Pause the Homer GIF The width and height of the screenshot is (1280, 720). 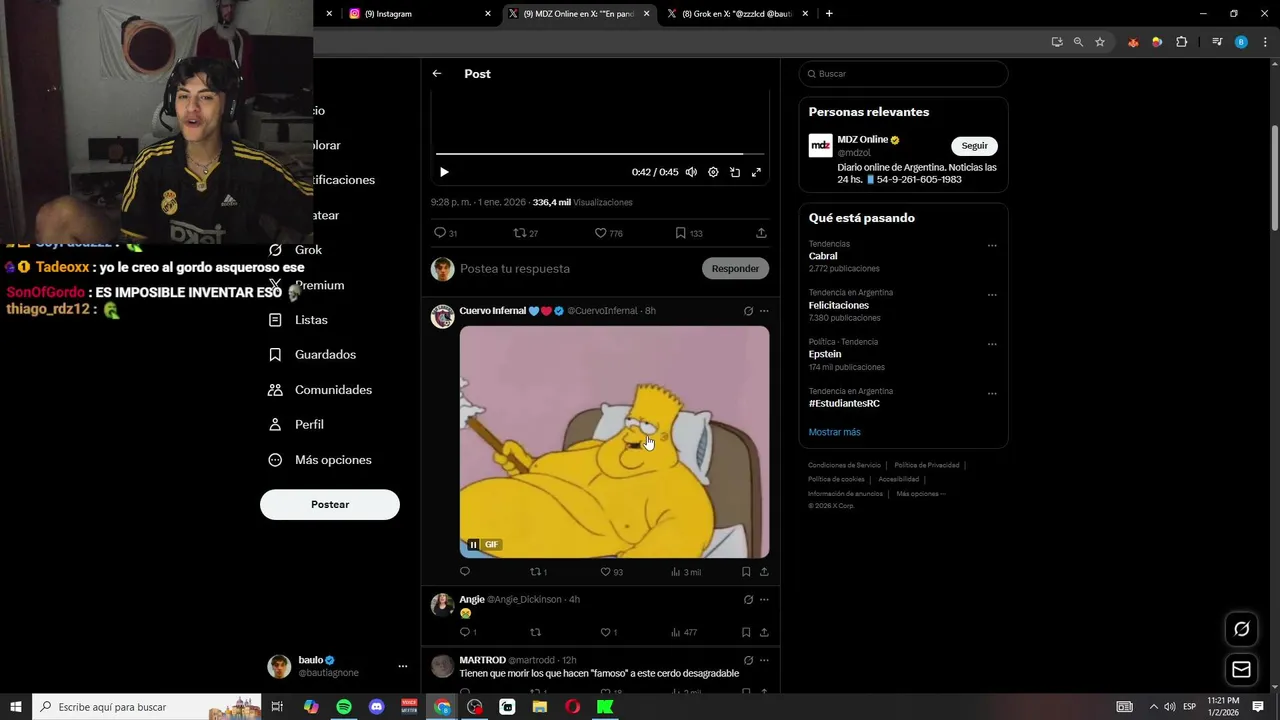pos(473,544)
